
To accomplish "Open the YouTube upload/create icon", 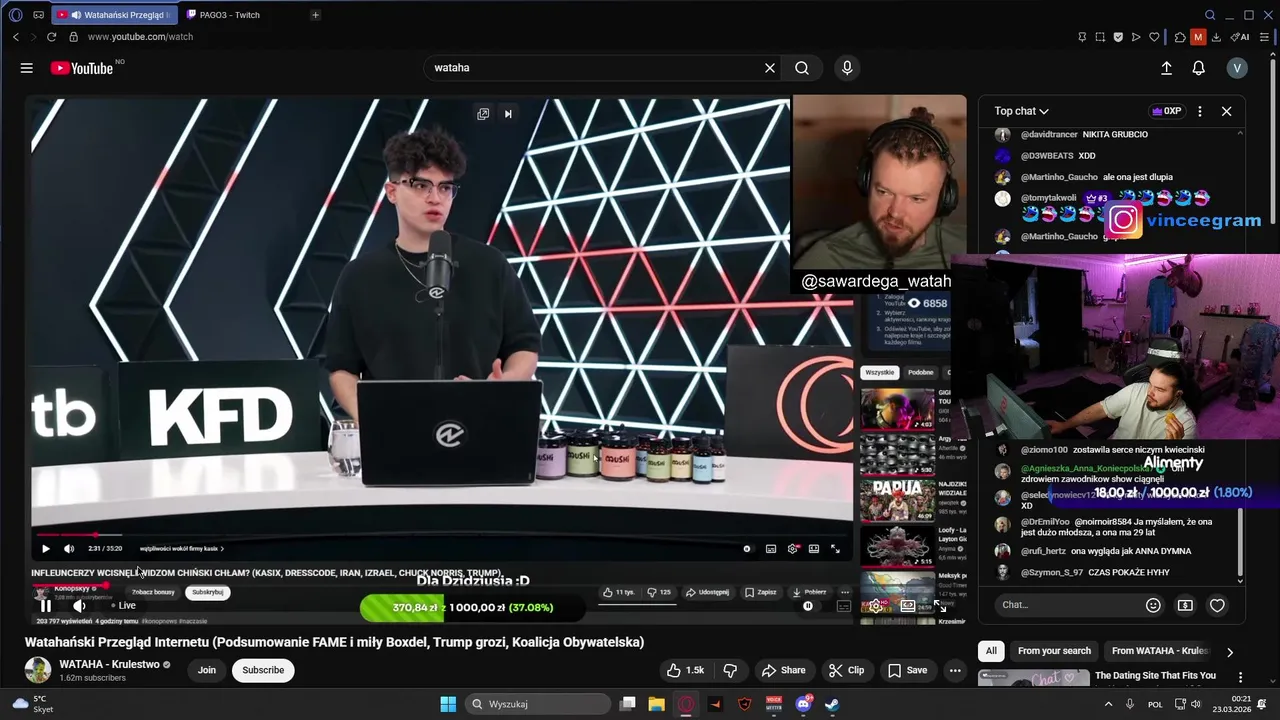I will click(x=1166, y=68).
